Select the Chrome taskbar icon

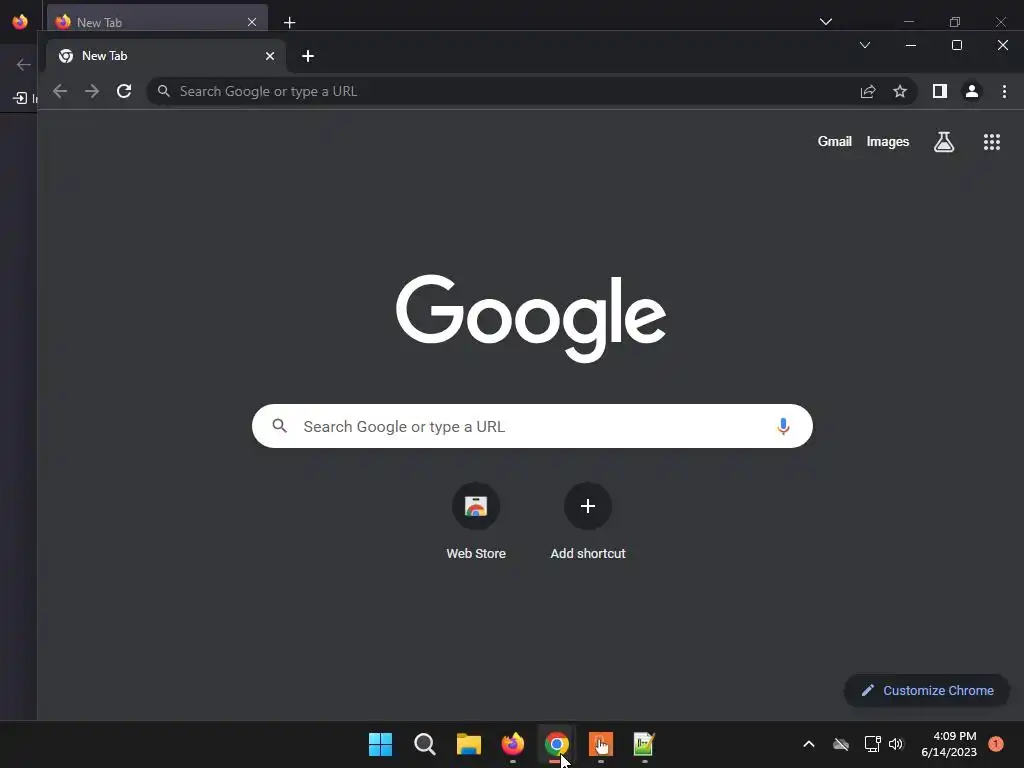(x=556, y=744)
